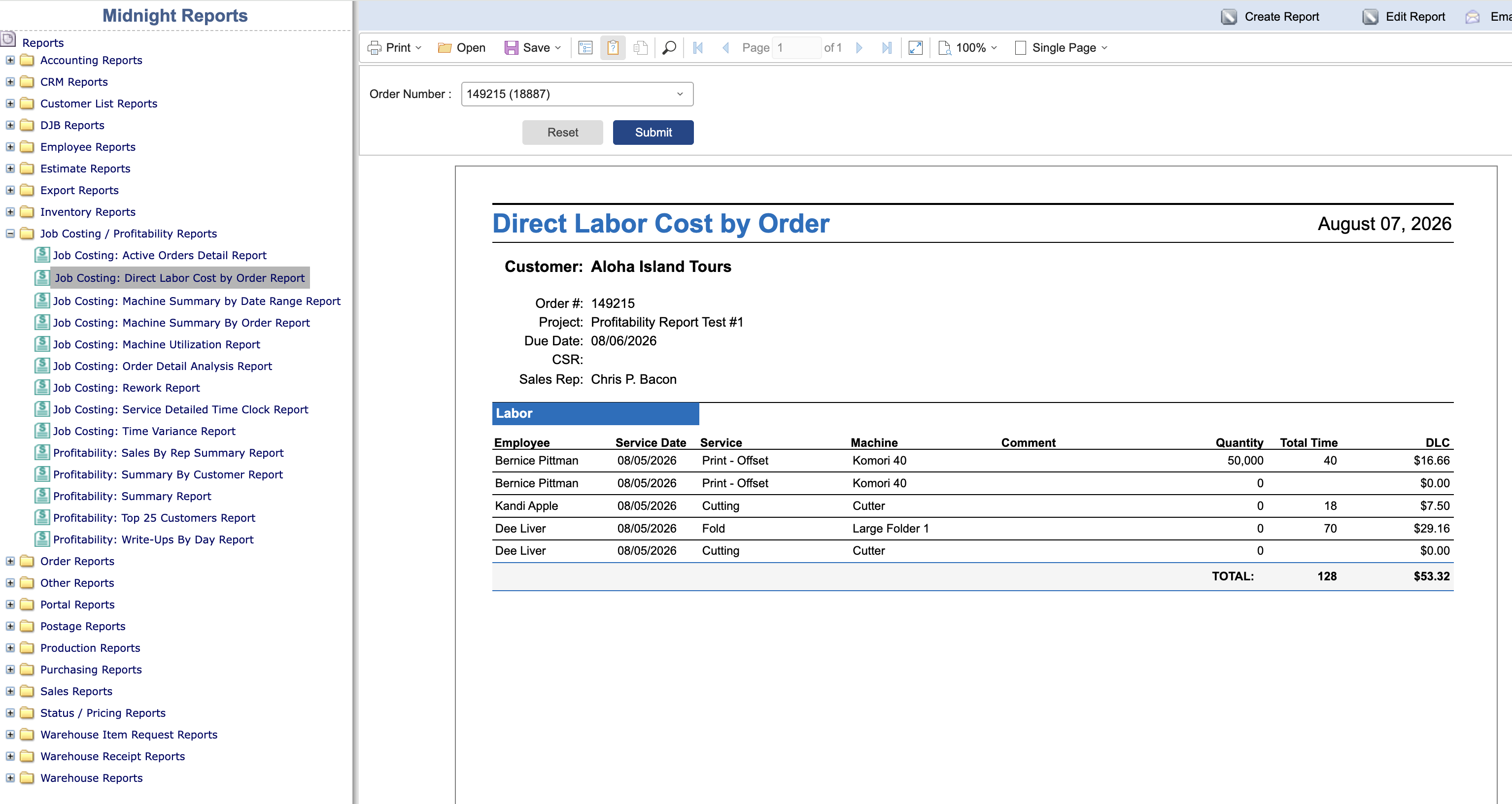This screenshot has width=1512, height=804.
Task: Select the Status / Pricing Reports folder label
Action: click(x=103, y=713)
